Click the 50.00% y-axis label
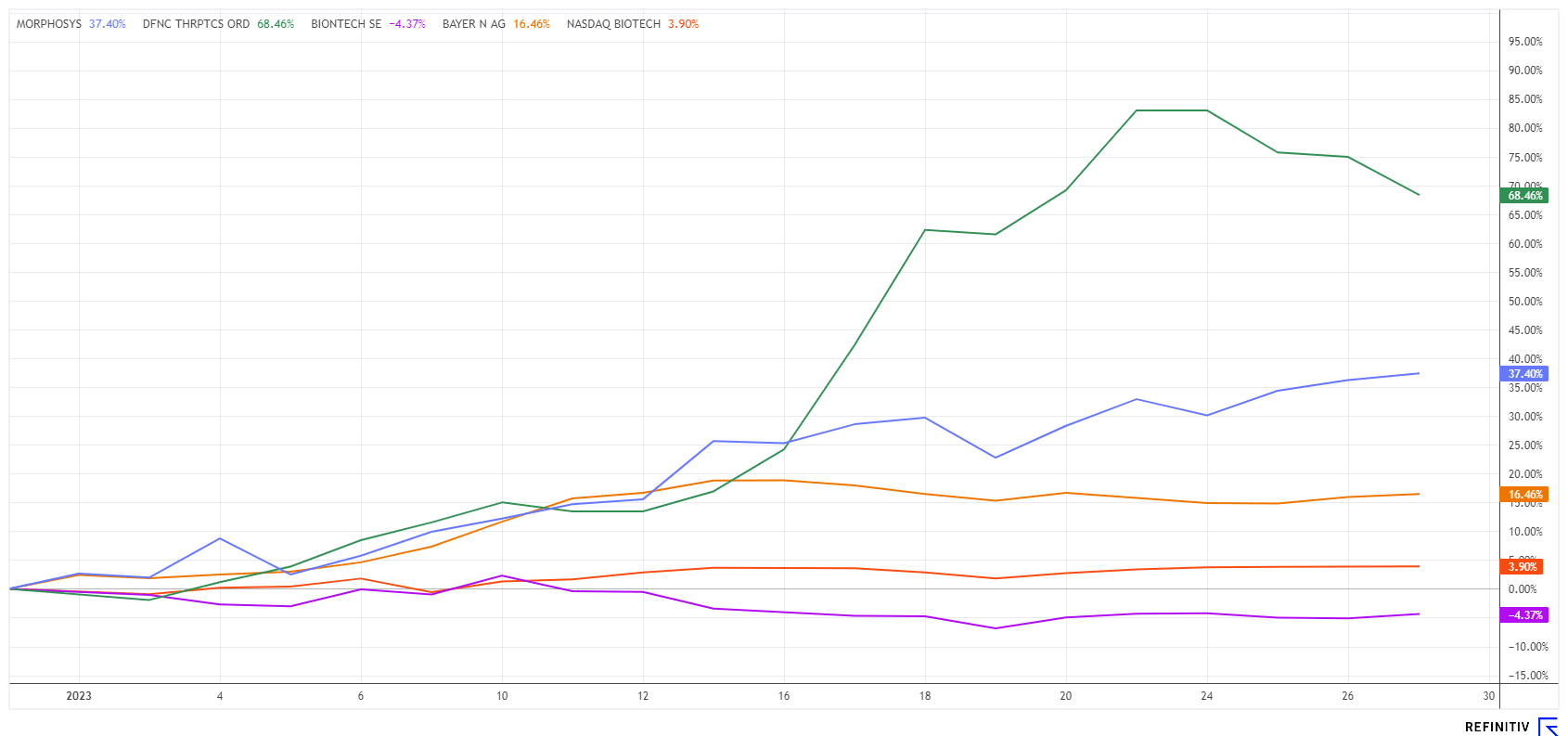1568x736 pixels. coord(1525,302)
